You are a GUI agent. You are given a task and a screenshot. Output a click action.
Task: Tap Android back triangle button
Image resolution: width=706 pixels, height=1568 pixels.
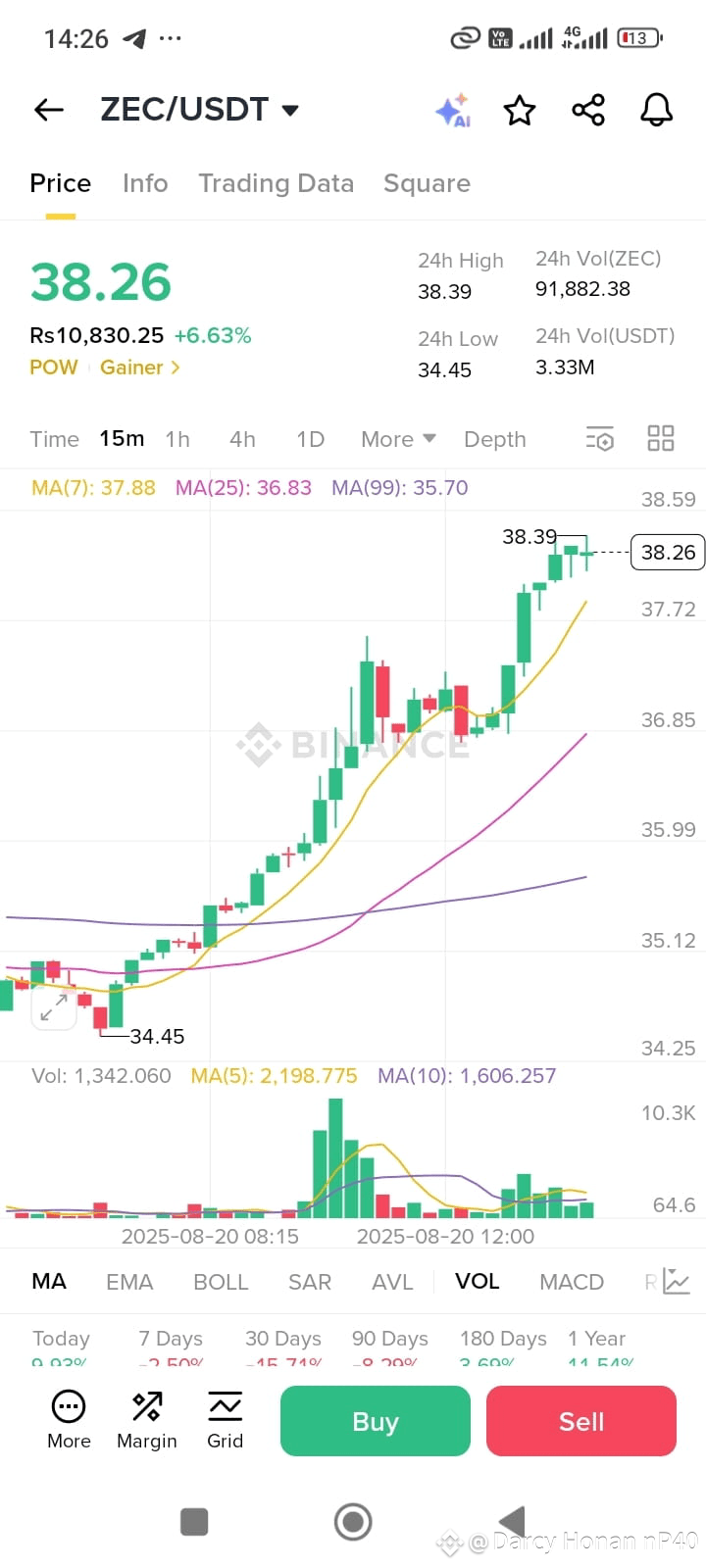(x=512, y=1522)
